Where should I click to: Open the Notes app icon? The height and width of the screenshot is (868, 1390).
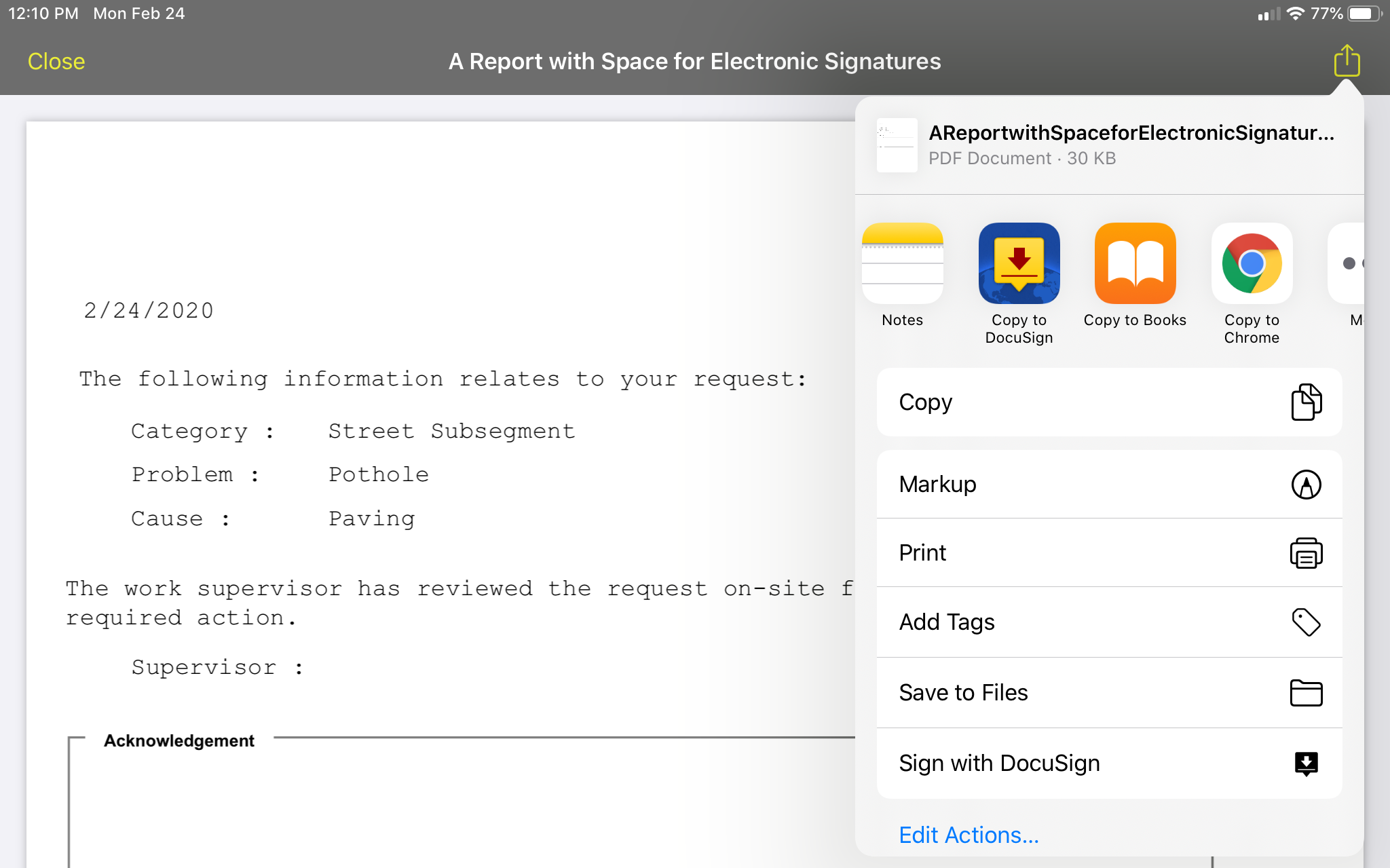pyautogui.click(x=902, y=263)
